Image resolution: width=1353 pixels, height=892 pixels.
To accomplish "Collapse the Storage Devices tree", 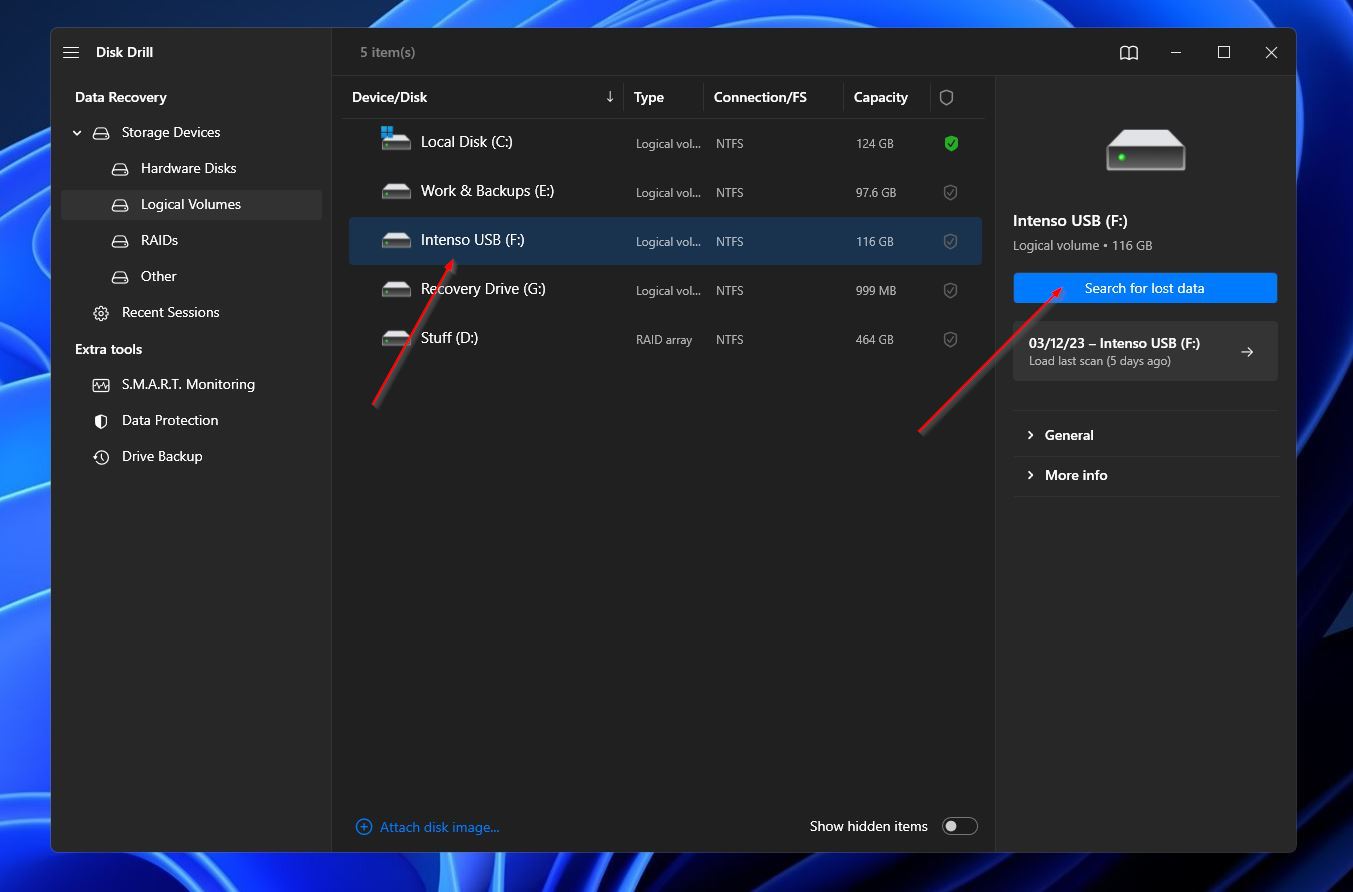I will pos(77,133).
